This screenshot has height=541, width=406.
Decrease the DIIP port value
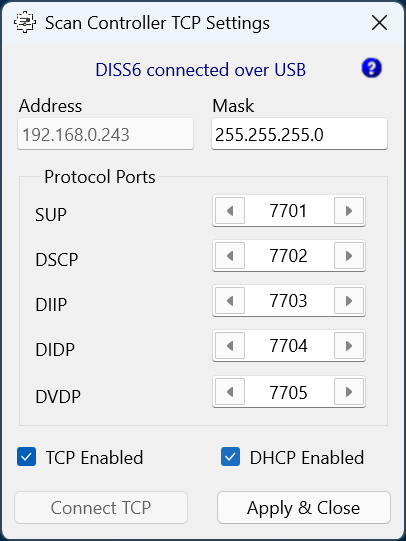point(230,301)
